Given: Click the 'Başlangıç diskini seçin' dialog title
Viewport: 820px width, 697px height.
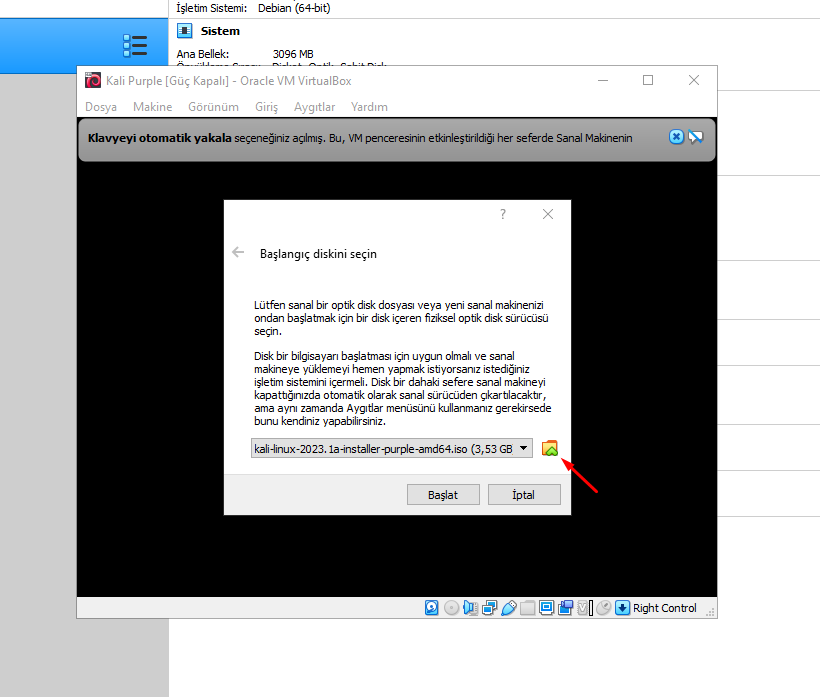Looking at the screenshot, I should 318,254.
